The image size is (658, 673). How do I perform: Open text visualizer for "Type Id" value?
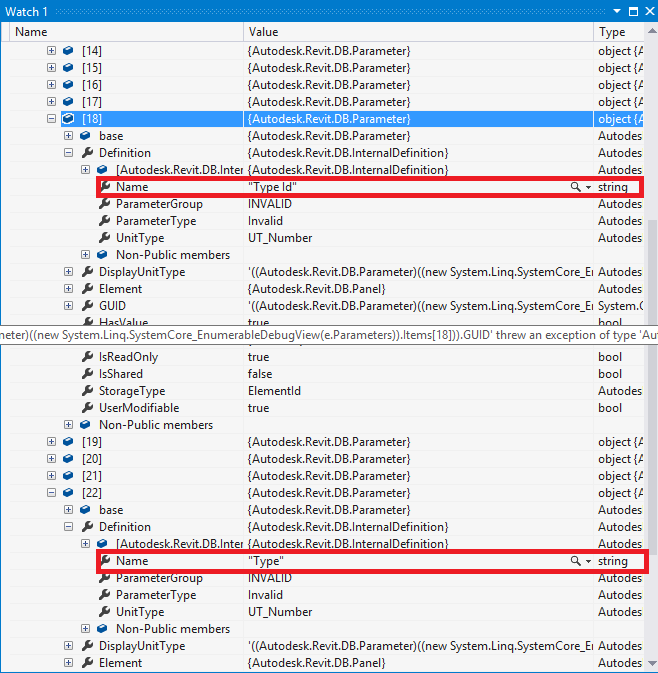click(575, 187)
